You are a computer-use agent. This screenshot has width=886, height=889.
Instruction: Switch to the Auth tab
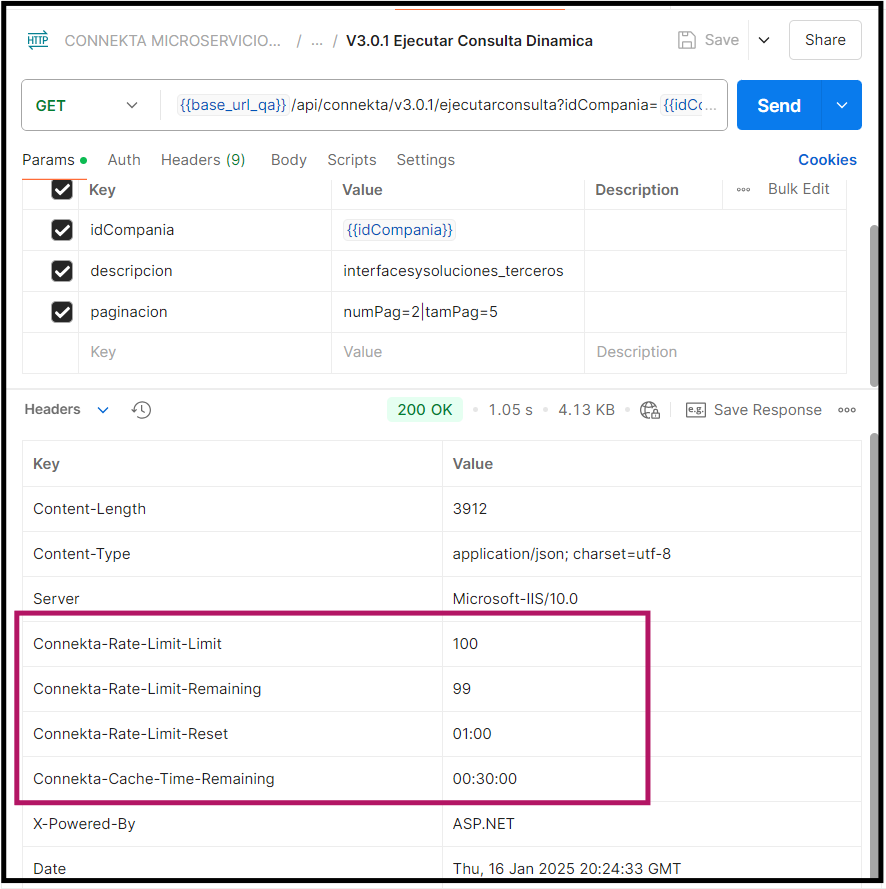(124, 160)
